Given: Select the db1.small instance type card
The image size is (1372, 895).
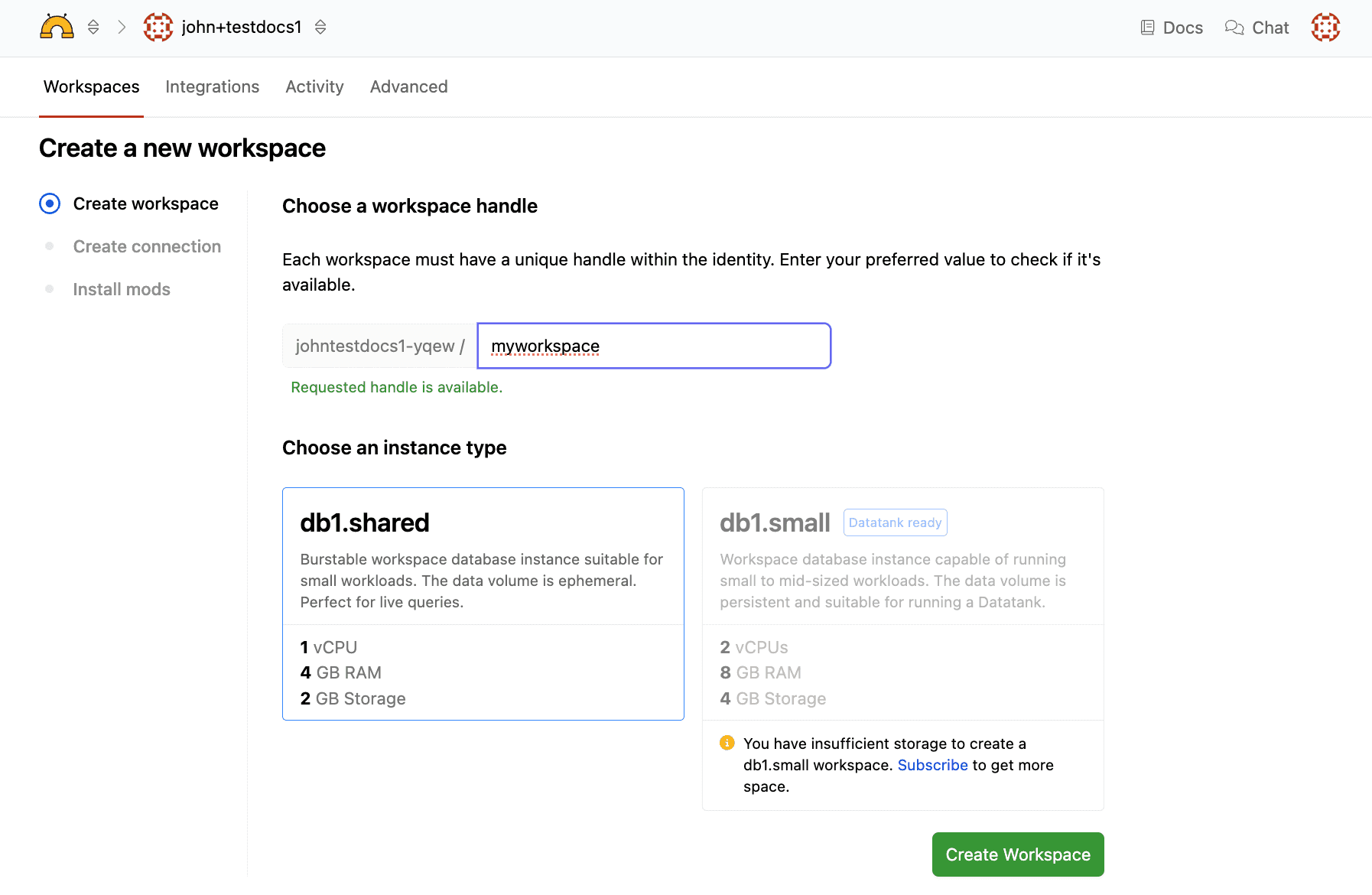Looking at the screenshot, I should pos(902,603).
